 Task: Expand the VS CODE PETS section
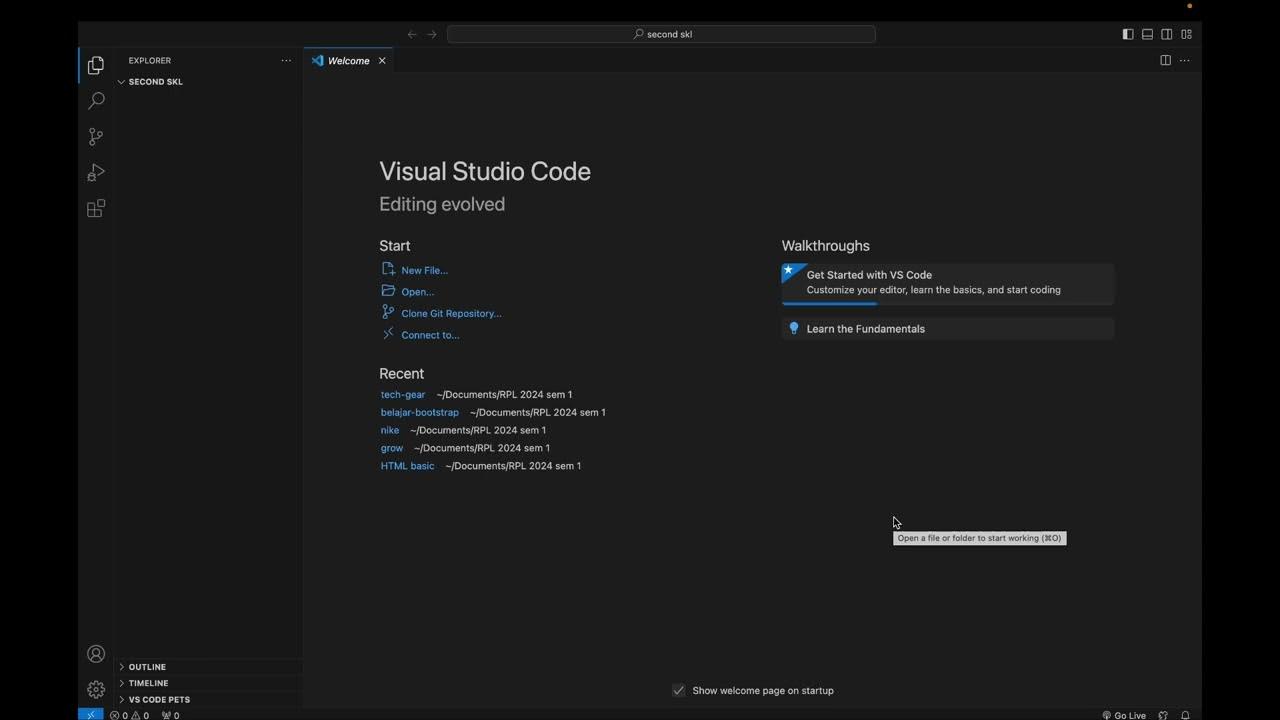(208, 699)
